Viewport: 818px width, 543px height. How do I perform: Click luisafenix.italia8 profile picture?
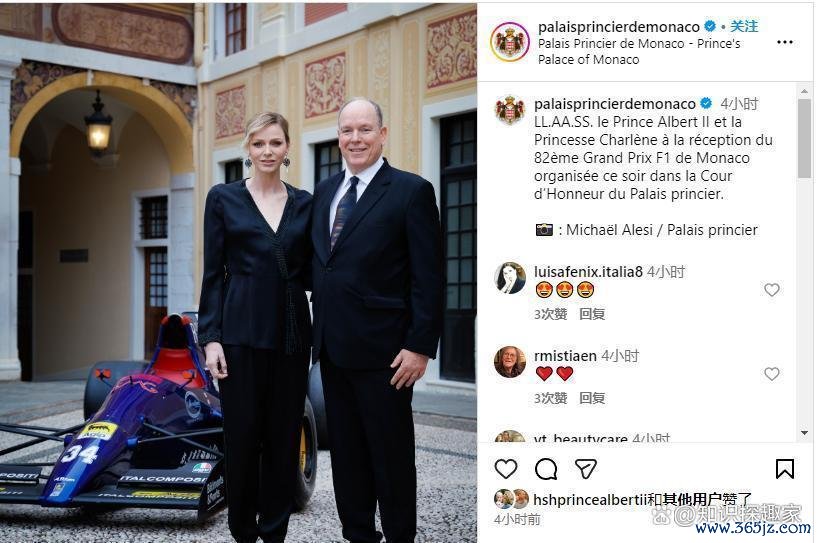click(510, 278)
